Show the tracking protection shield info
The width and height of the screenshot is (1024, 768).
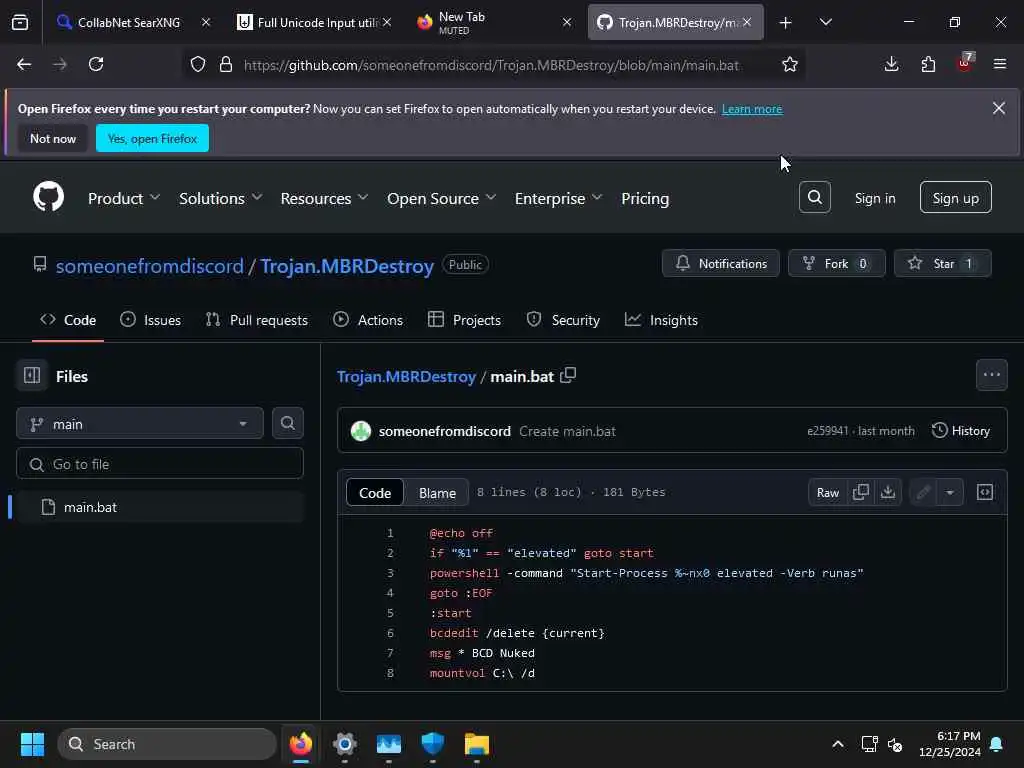point(198,64)
